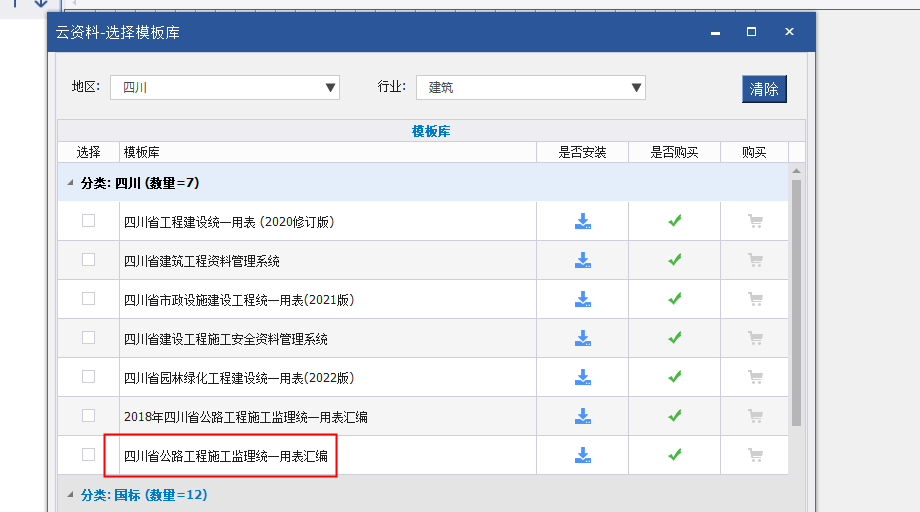
Task: Install 四川省建设工程施工安全资料管理系统 via download icon
Action: (x=583, y=338)
